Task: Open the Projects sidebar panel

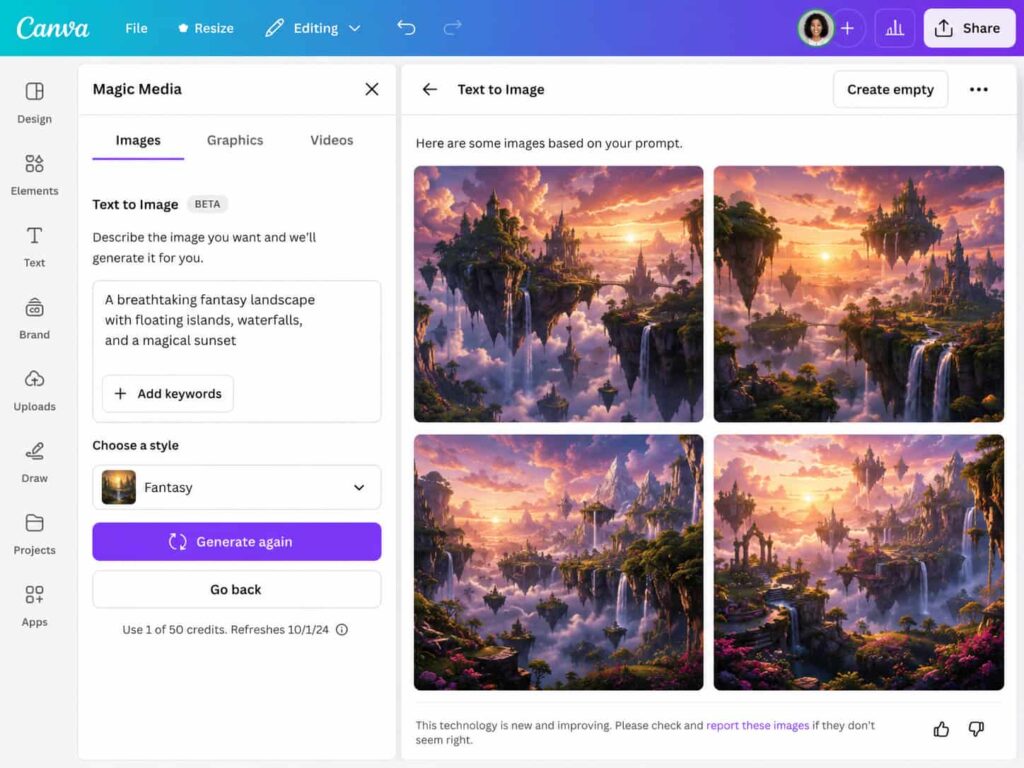Action: tap(35, 534)
